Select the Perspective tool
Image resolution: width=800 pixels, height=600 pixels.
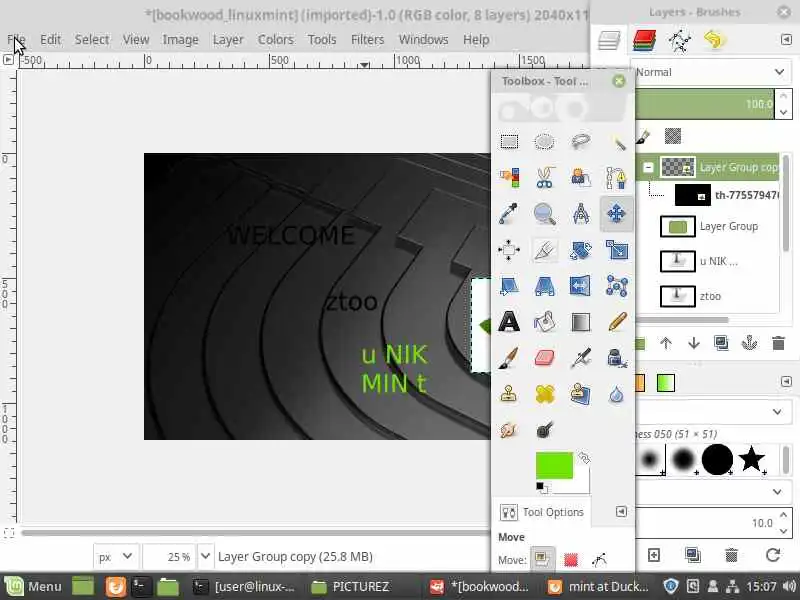[x=544, y=286]
